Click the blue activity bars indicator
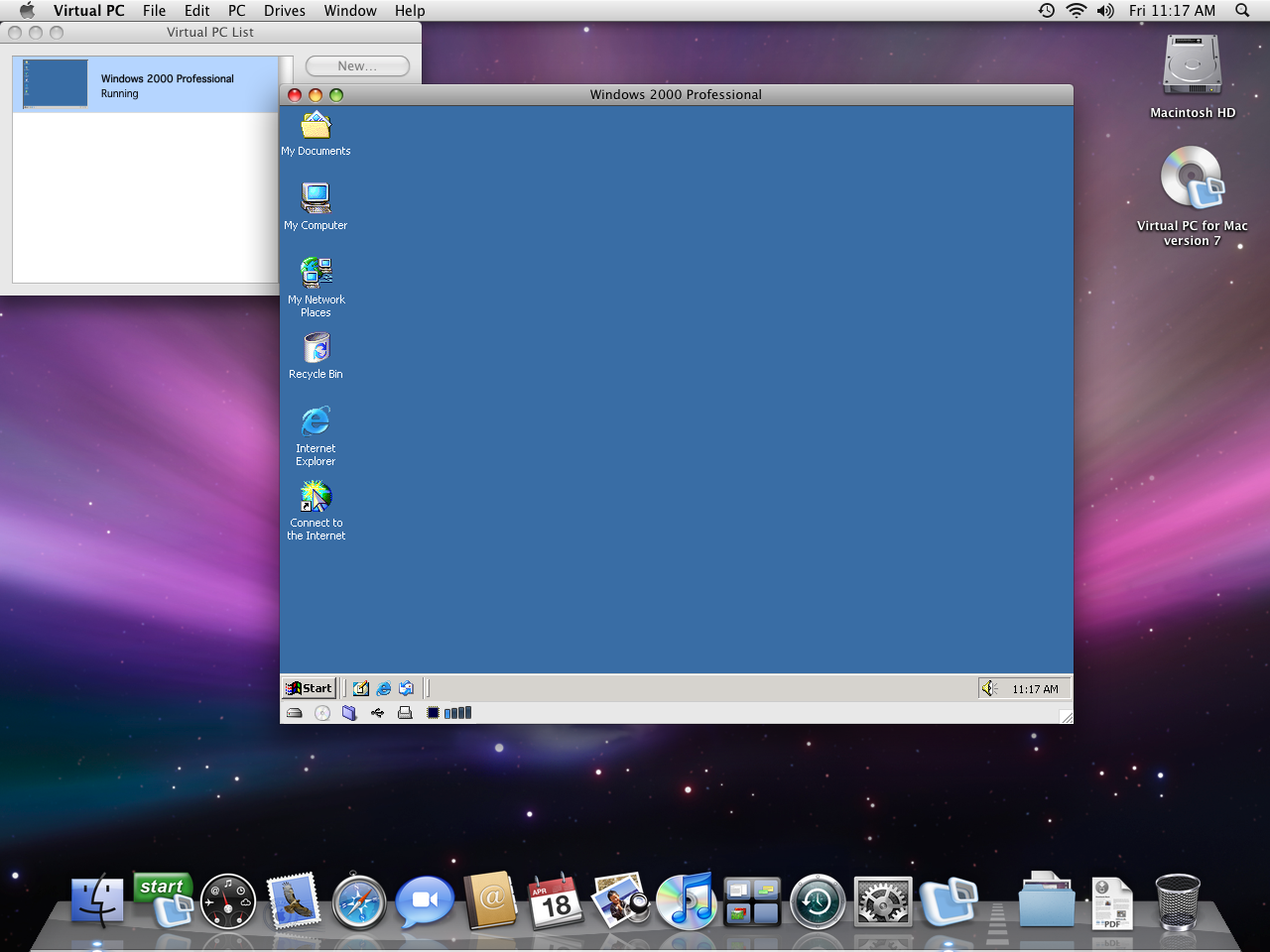 coord(457,713)
